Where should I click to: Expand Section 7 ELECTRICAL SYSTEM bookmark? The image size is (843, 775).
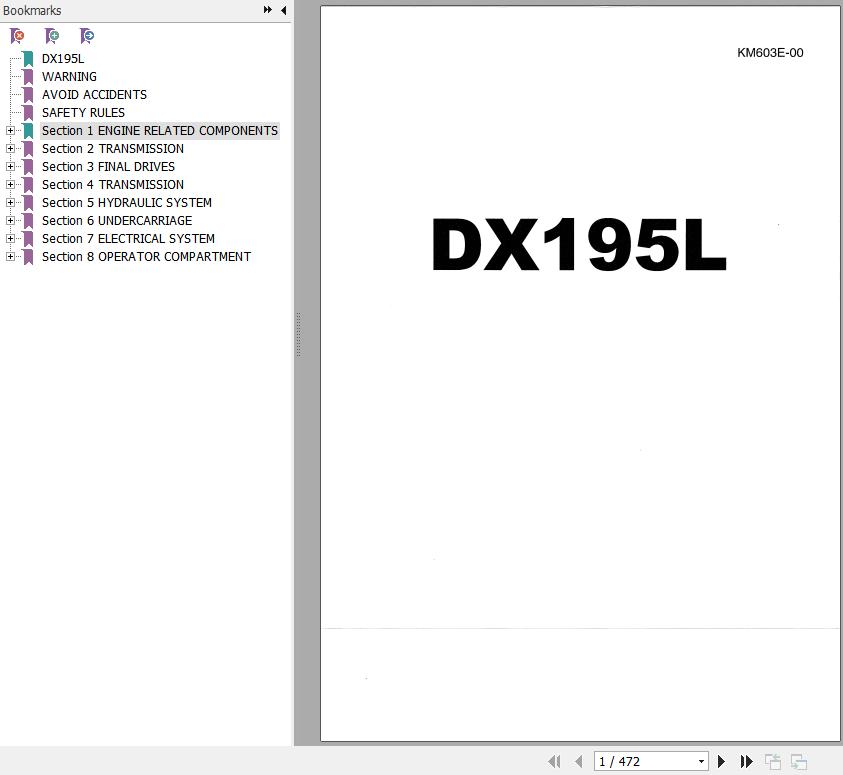pyautogui.click(x=10, y=239)
